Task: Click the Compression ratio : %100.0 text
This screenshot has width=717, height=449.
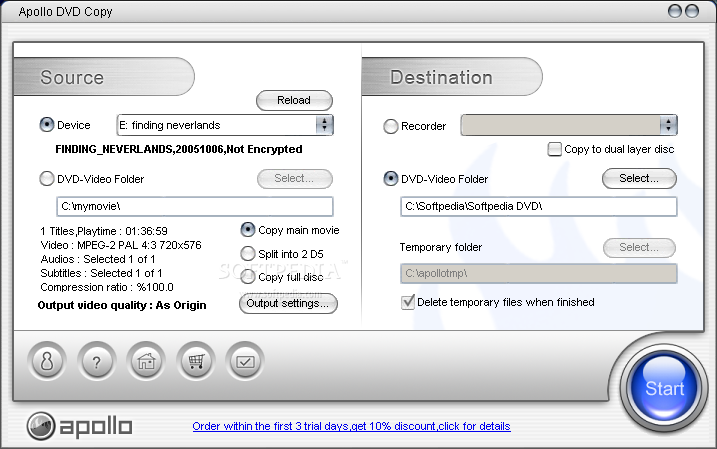Action: click(107, 287)
